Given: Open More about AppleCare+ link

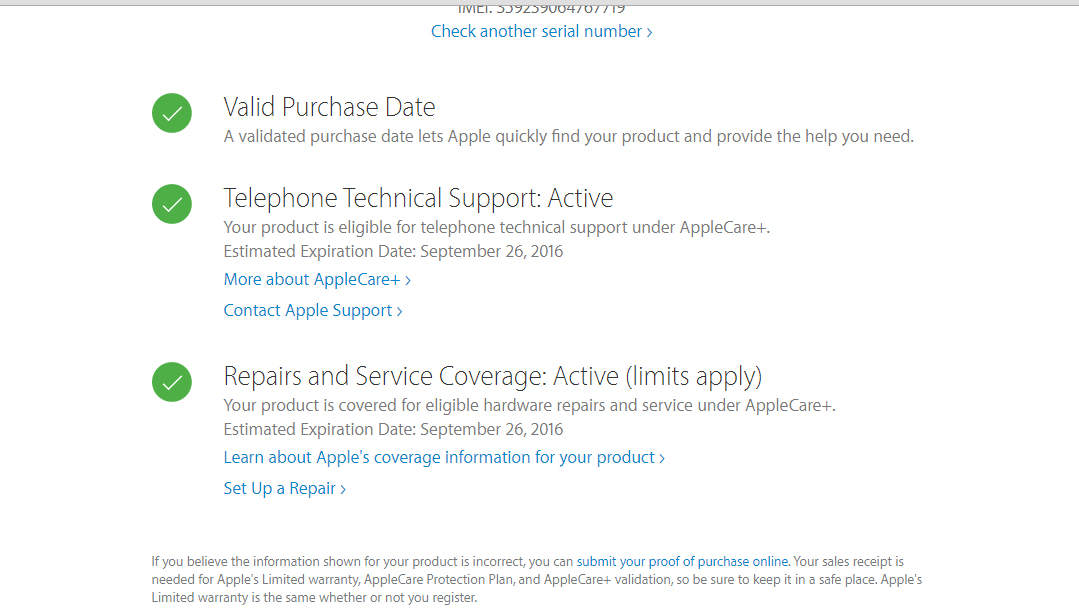Looking at the screenshot, I should [x=317, y=279].
